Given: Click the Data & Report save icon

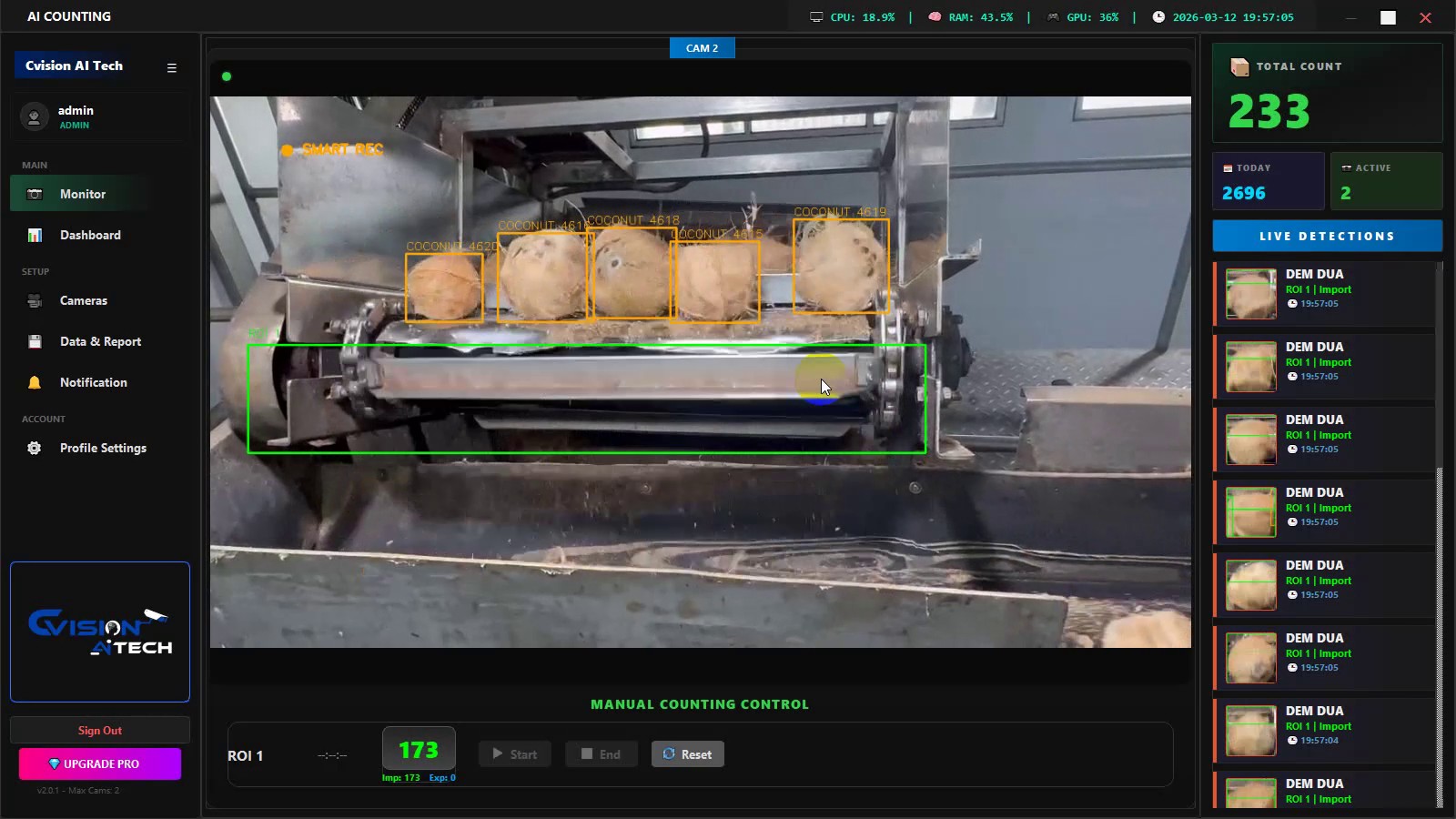Looking at the screenshot, I should click(35, 341).
